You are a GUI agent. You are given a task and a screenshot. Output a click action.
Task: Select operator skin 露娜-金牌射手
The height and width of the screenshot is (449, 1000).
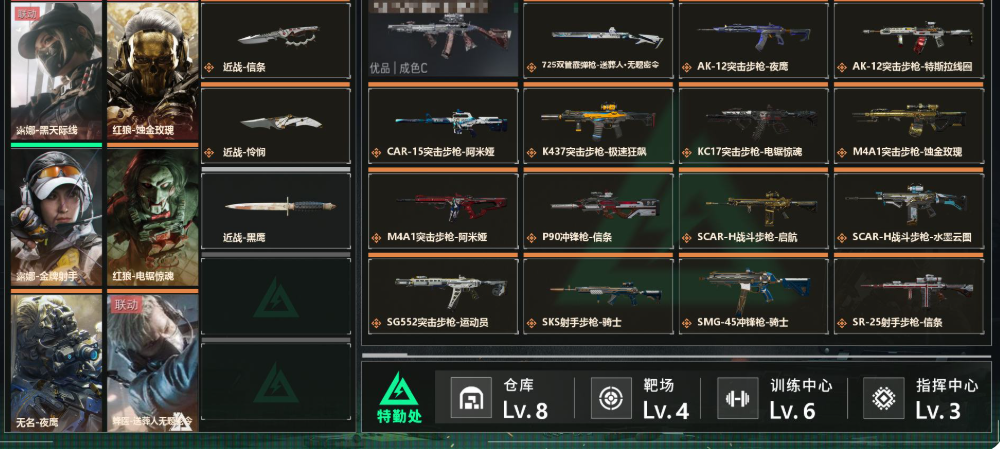[56, 217]
